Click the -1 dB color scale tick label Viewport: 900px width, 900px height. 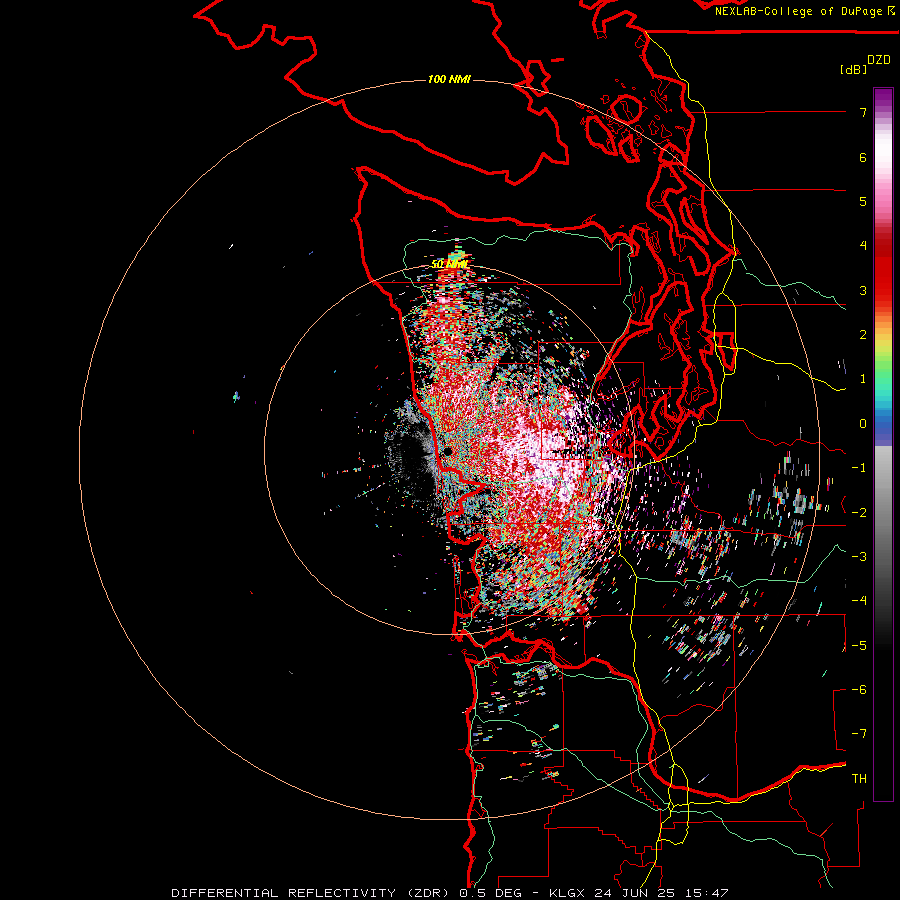859,468
